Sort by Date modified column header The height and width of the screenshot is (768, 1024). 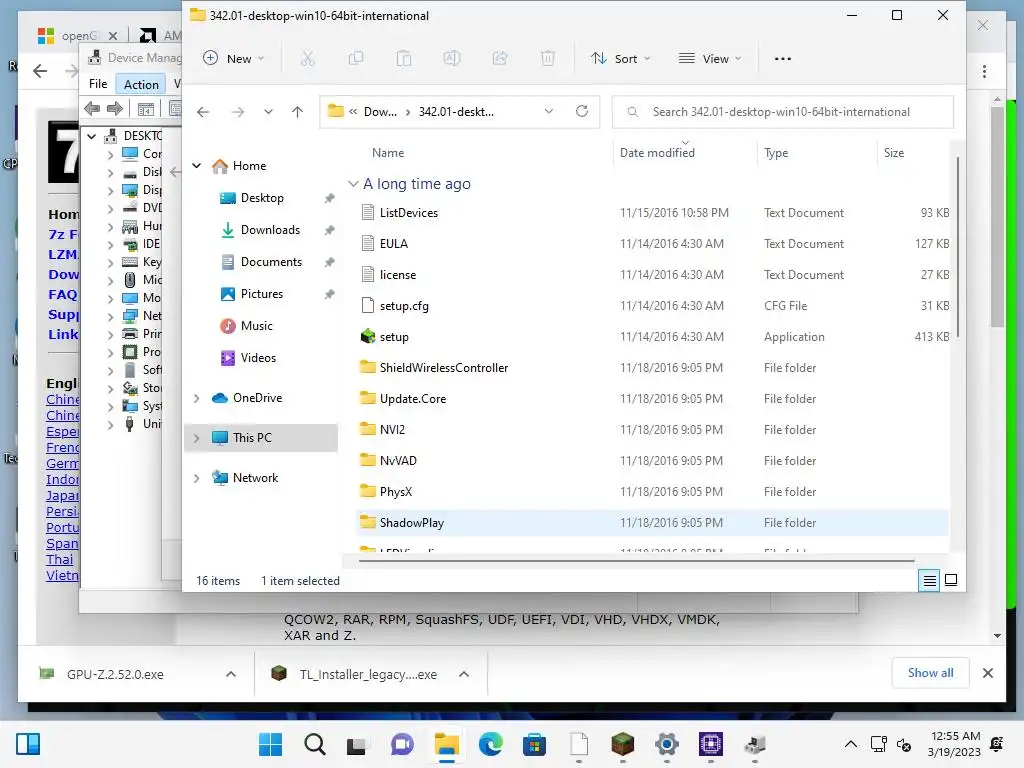pyautogui.click(x=657, y=153)
